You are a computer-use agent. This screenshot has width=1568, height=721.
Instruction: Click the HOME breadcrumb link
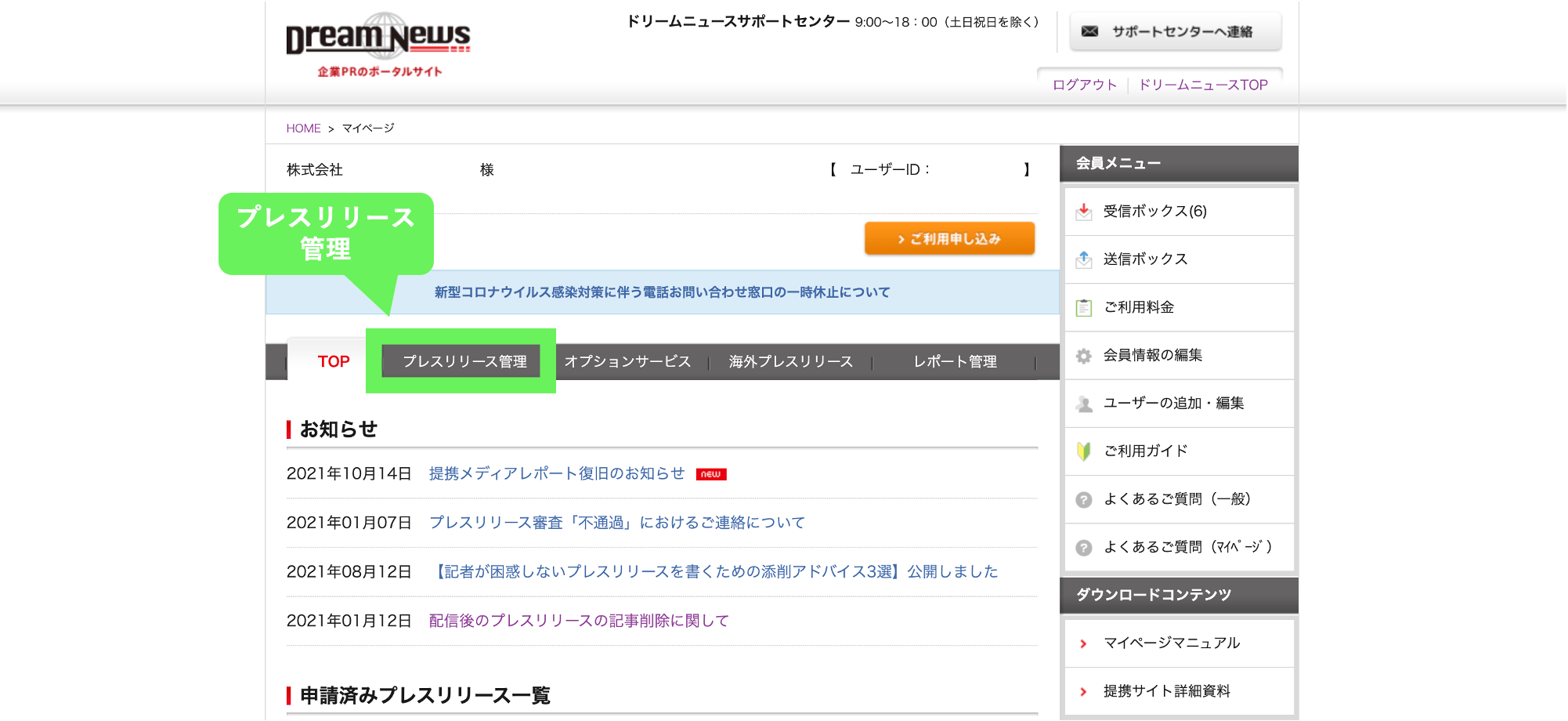click(303, 129)
